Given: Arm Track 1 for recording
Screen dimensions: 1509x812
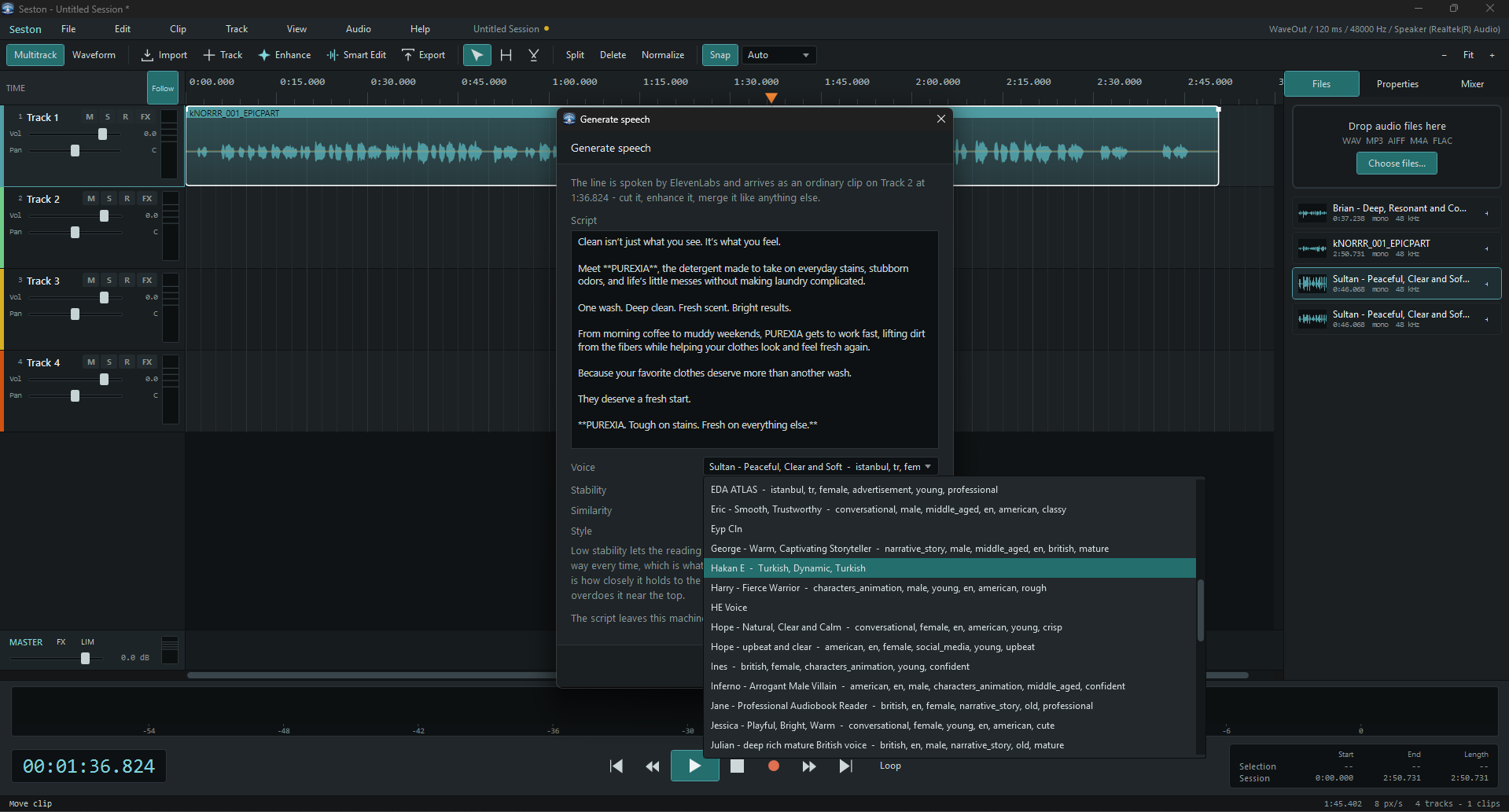Looking at the screenshot, I should click(x=126, y=117).
